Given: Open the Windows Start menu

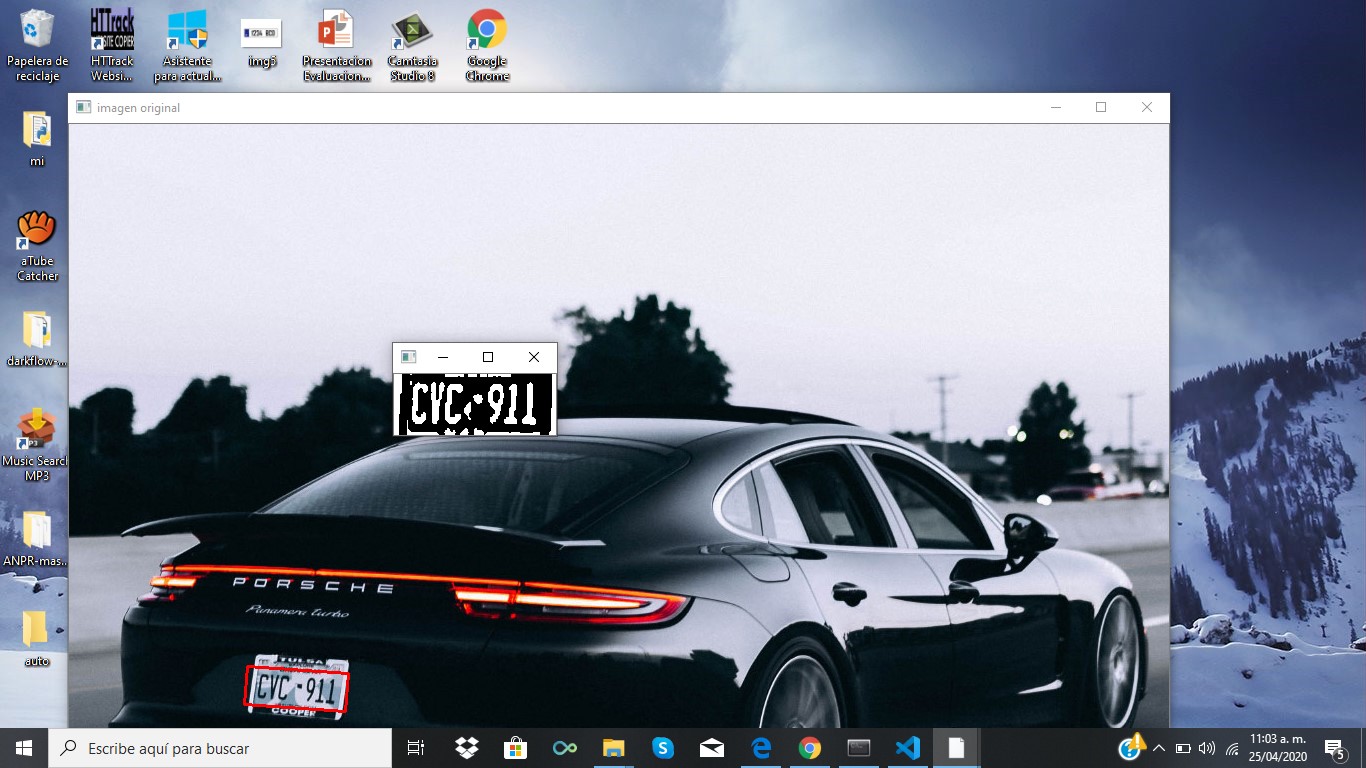Looking at the screenshot, I should coord(24,748).
